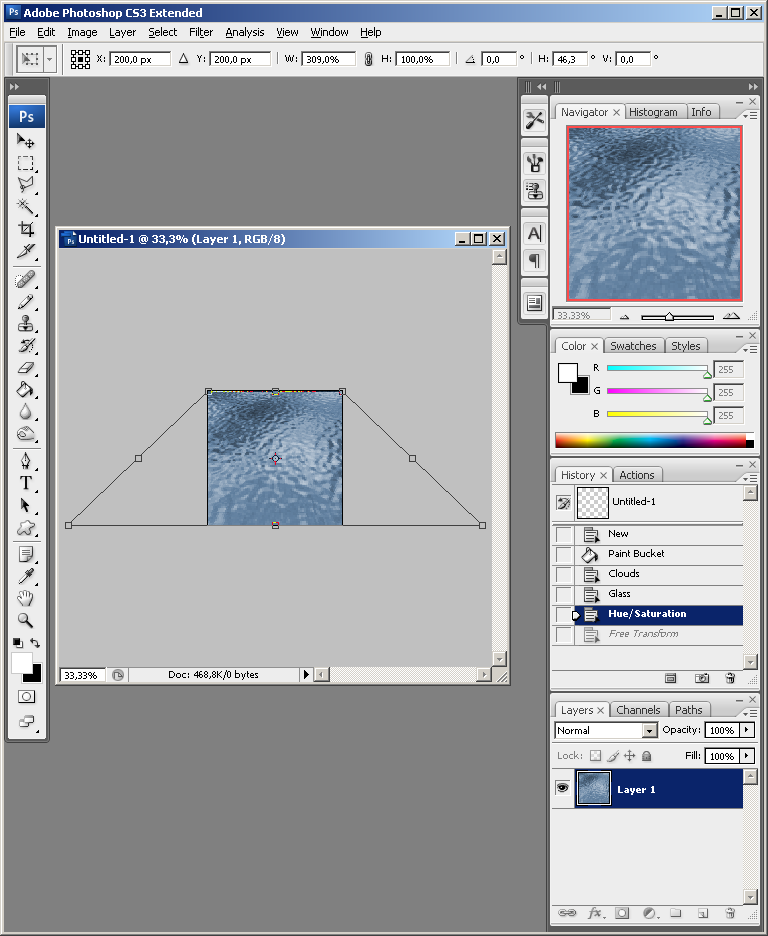Toggle relative positioning delta icon

(x=184, y=58)
